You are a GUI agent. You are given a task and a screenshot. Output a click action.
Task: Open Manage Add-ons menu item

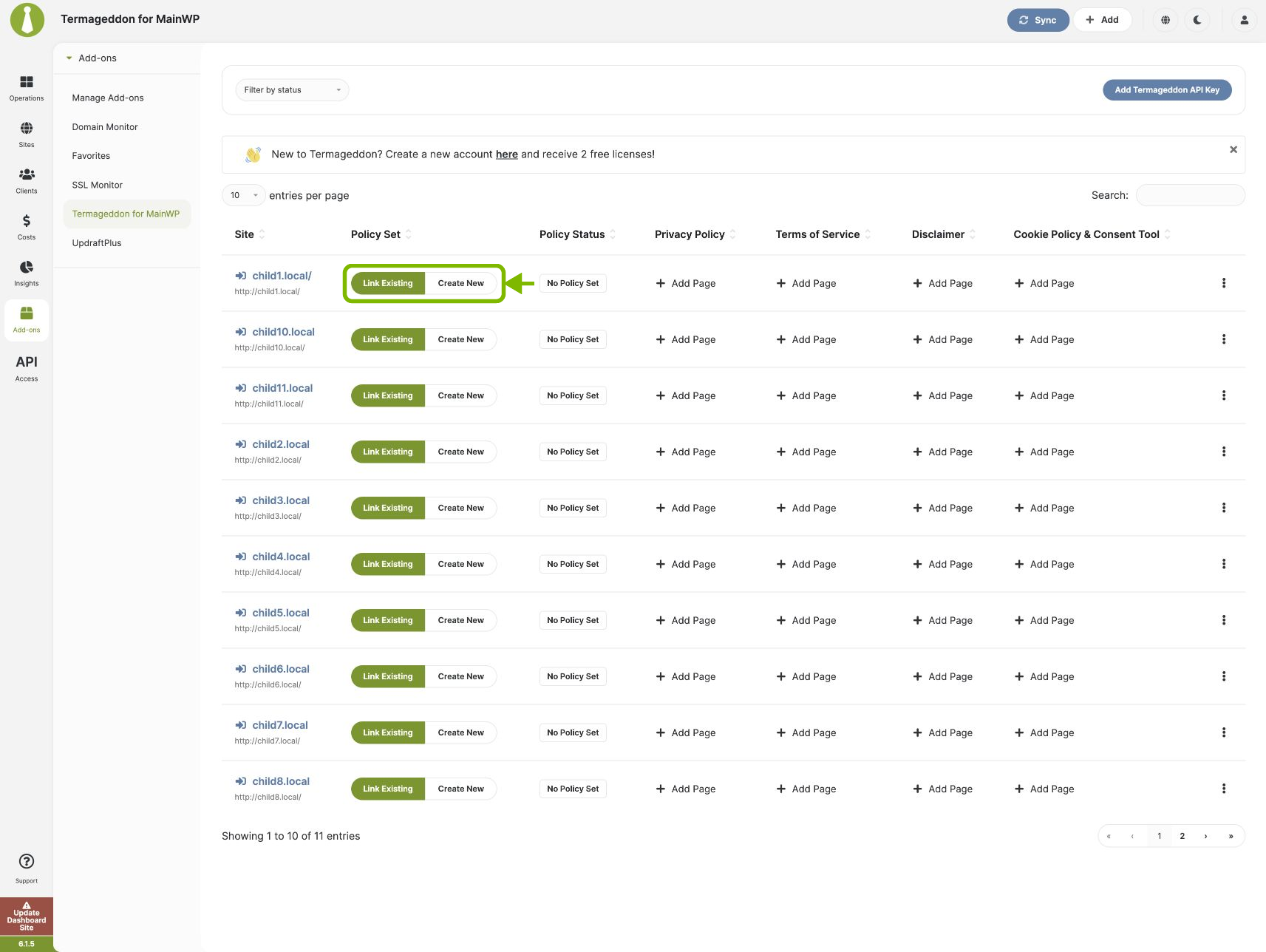[108, 98]
